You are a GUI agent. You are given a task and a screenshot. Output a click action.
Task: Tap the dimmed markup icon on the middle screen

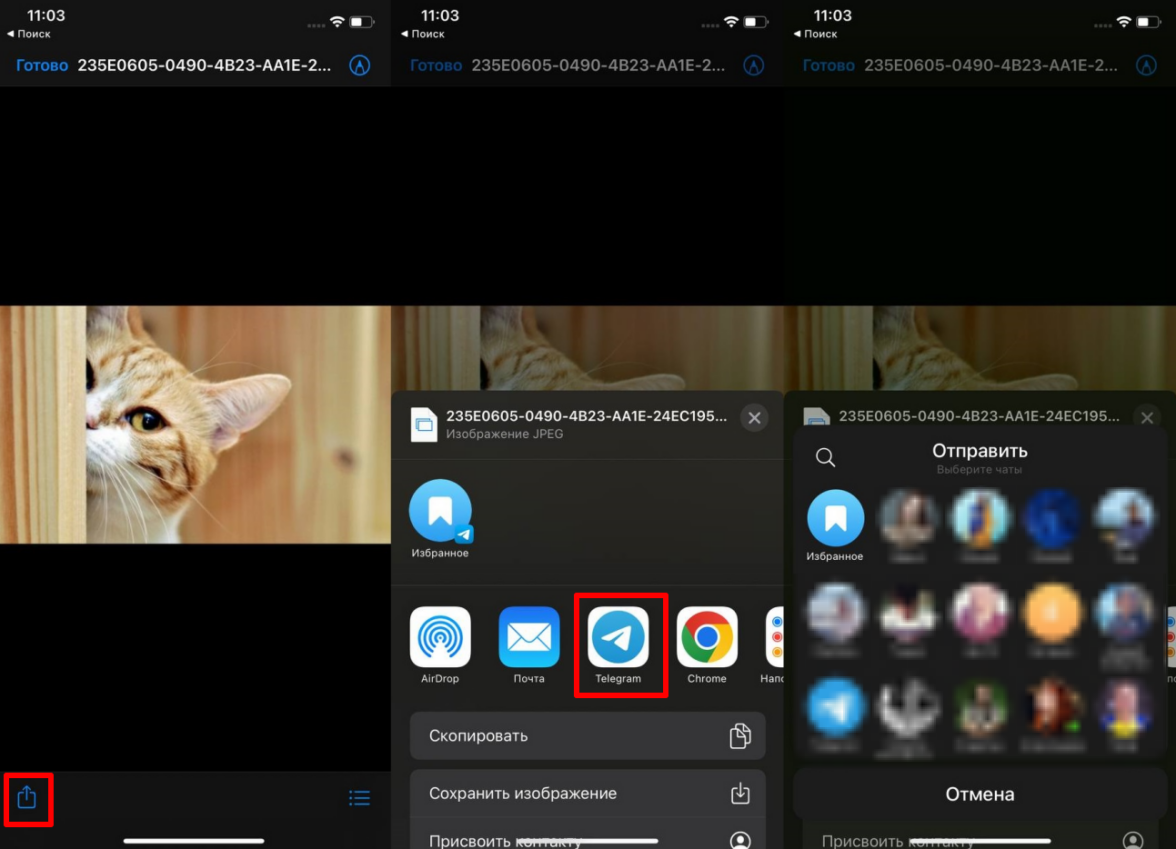[x=754, y=65]
